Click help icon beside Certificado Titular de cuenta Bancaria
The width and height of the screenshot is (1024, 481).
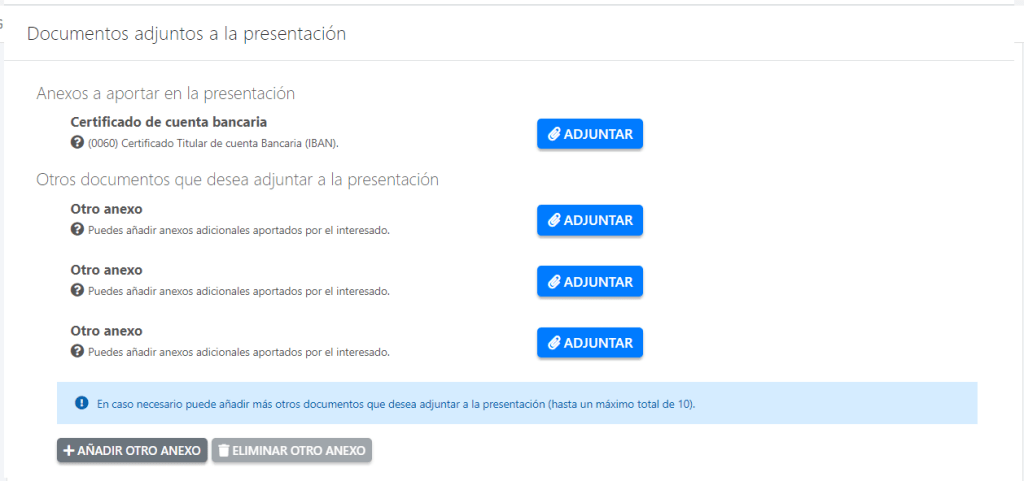click(77, 143)
